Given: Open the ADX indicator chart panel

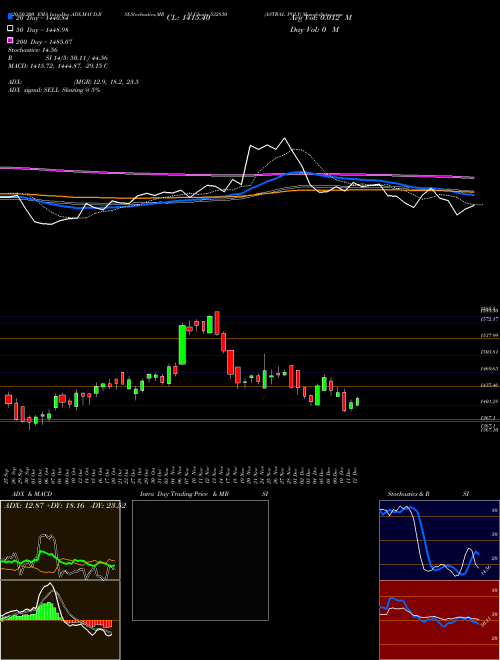Looking at the screenshot, I should [x=60, y=540].
